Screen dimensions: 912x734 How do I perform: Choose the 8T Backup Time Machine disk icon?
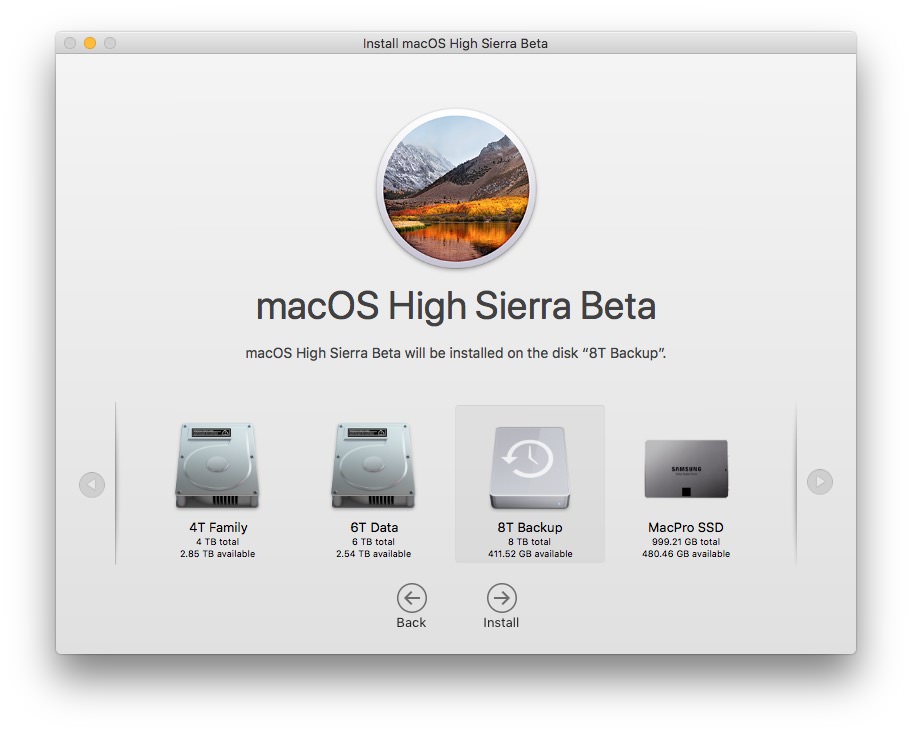click(x=529, y=468)
